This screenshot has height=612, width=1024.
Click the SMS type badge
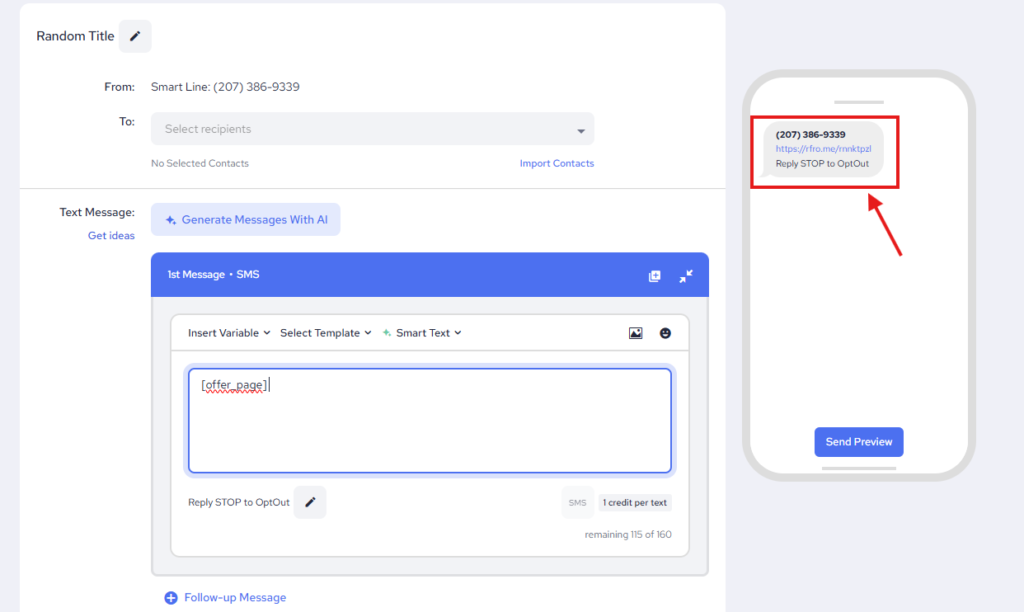tap(577, 503)
